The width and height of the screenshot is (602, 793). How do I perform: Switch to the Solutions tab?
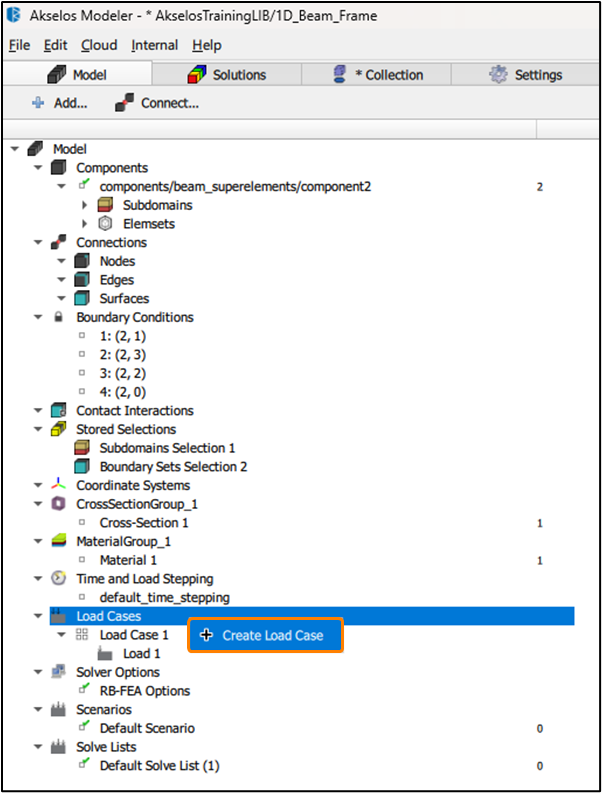point(227,75)
